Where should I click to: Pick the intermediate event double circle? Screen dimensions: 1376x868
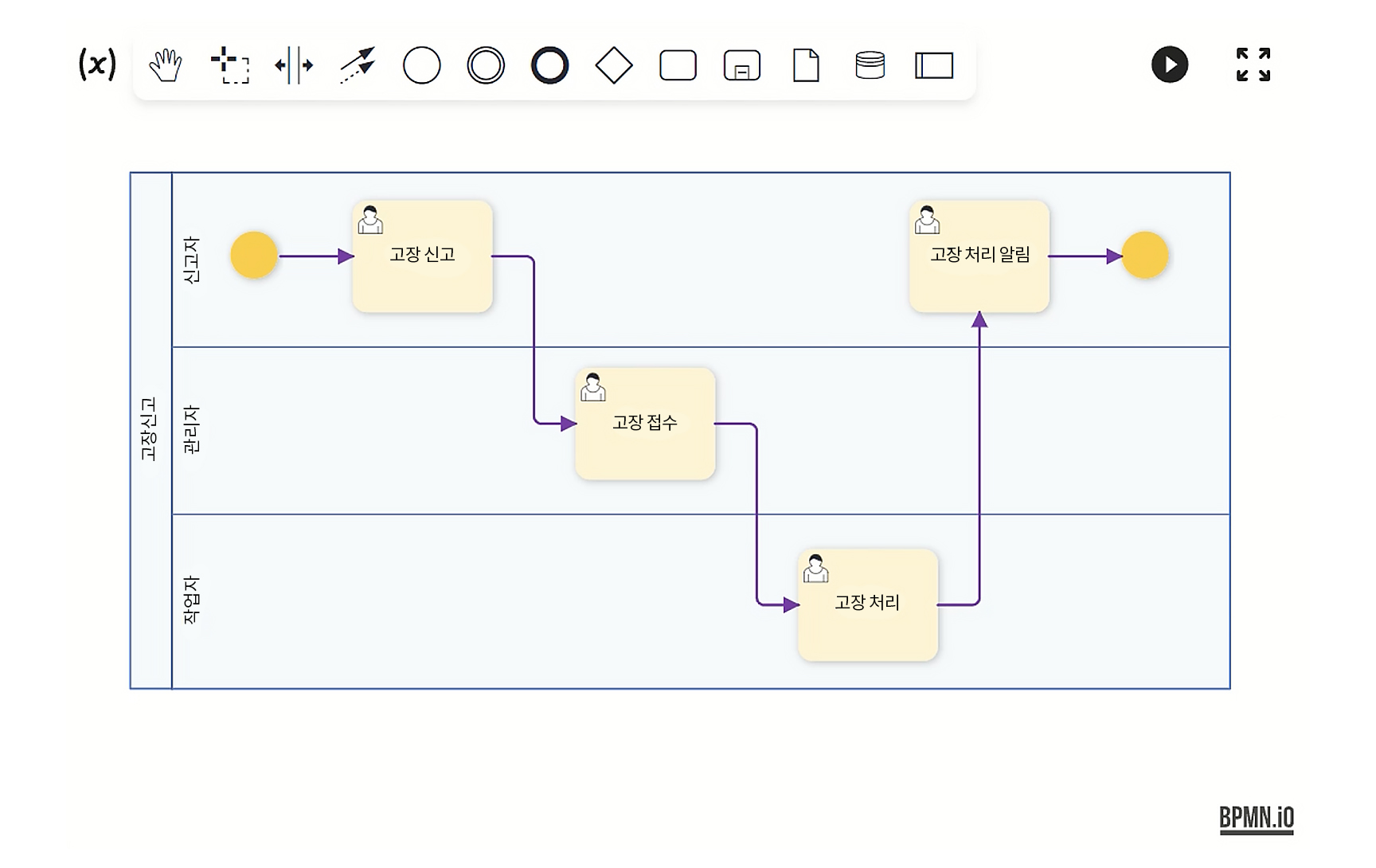click(x=486, y=65)
